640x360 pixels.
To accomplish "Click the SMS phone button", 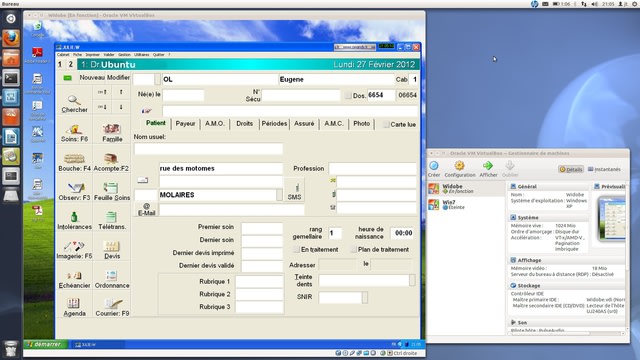I will [294, 191].
